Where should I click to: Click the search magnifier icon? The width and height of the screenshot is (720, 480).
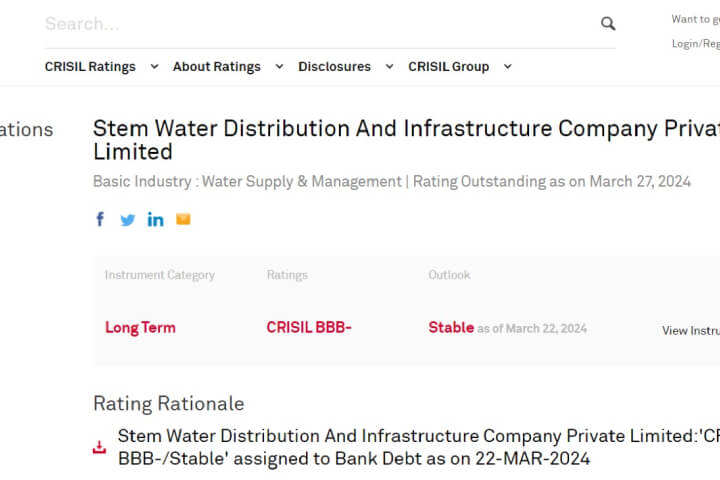coord(608,23)
